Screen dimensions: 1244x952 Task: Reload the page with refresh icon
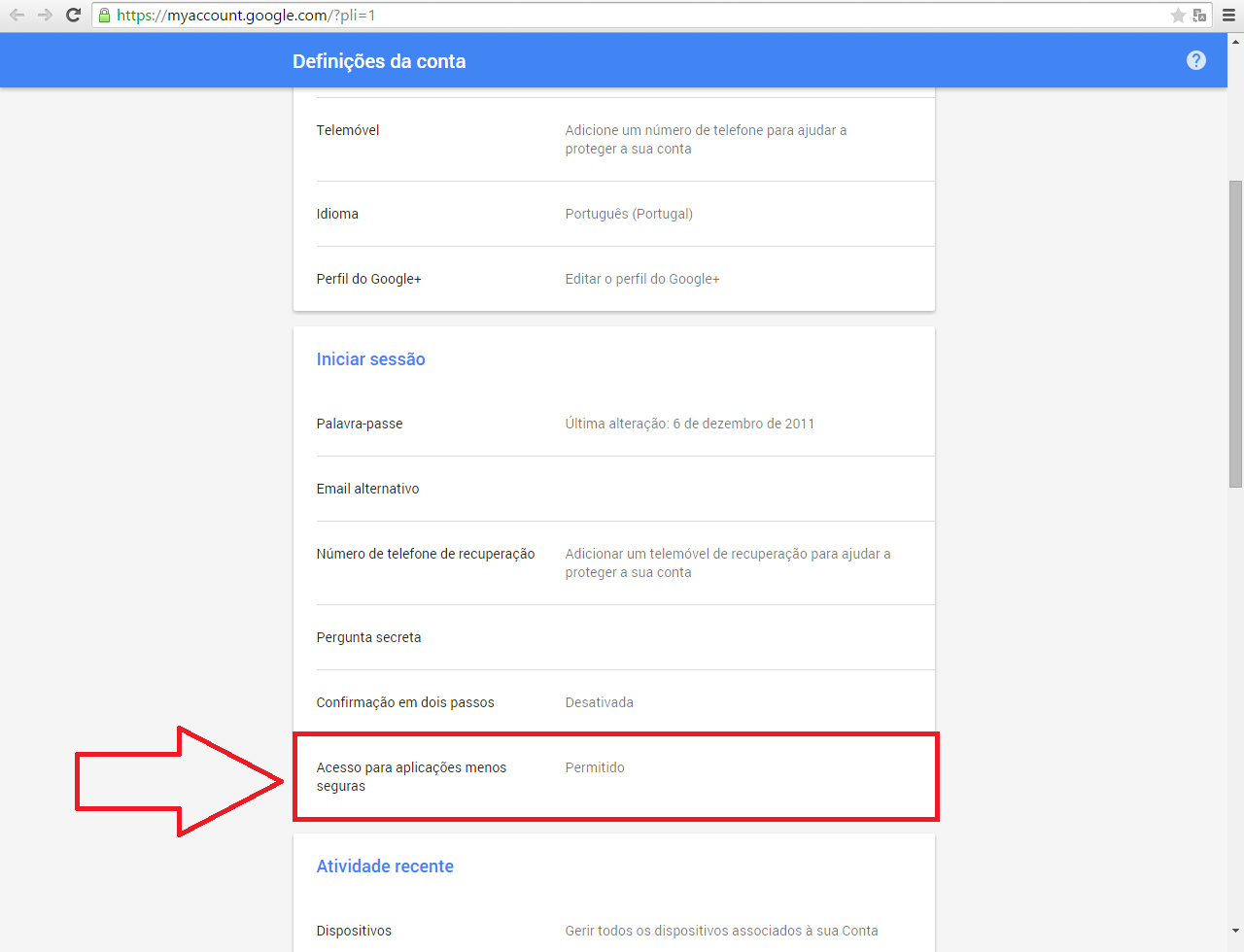pyautogui.click(x=73, y=16)
